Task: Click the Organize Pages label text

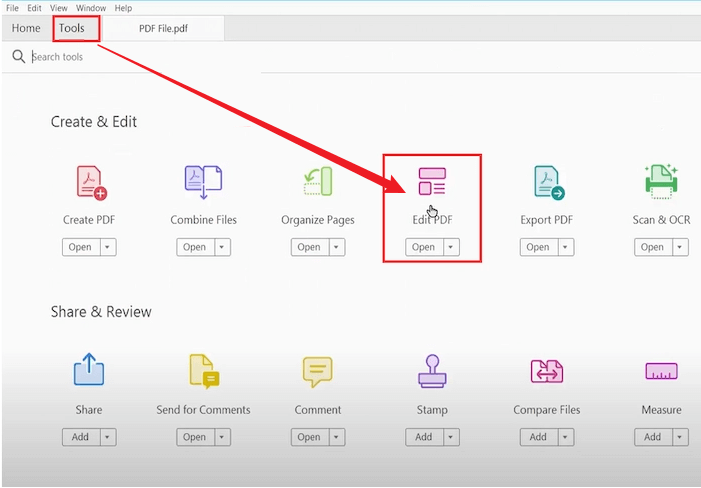Action: [x=318, y=220]
